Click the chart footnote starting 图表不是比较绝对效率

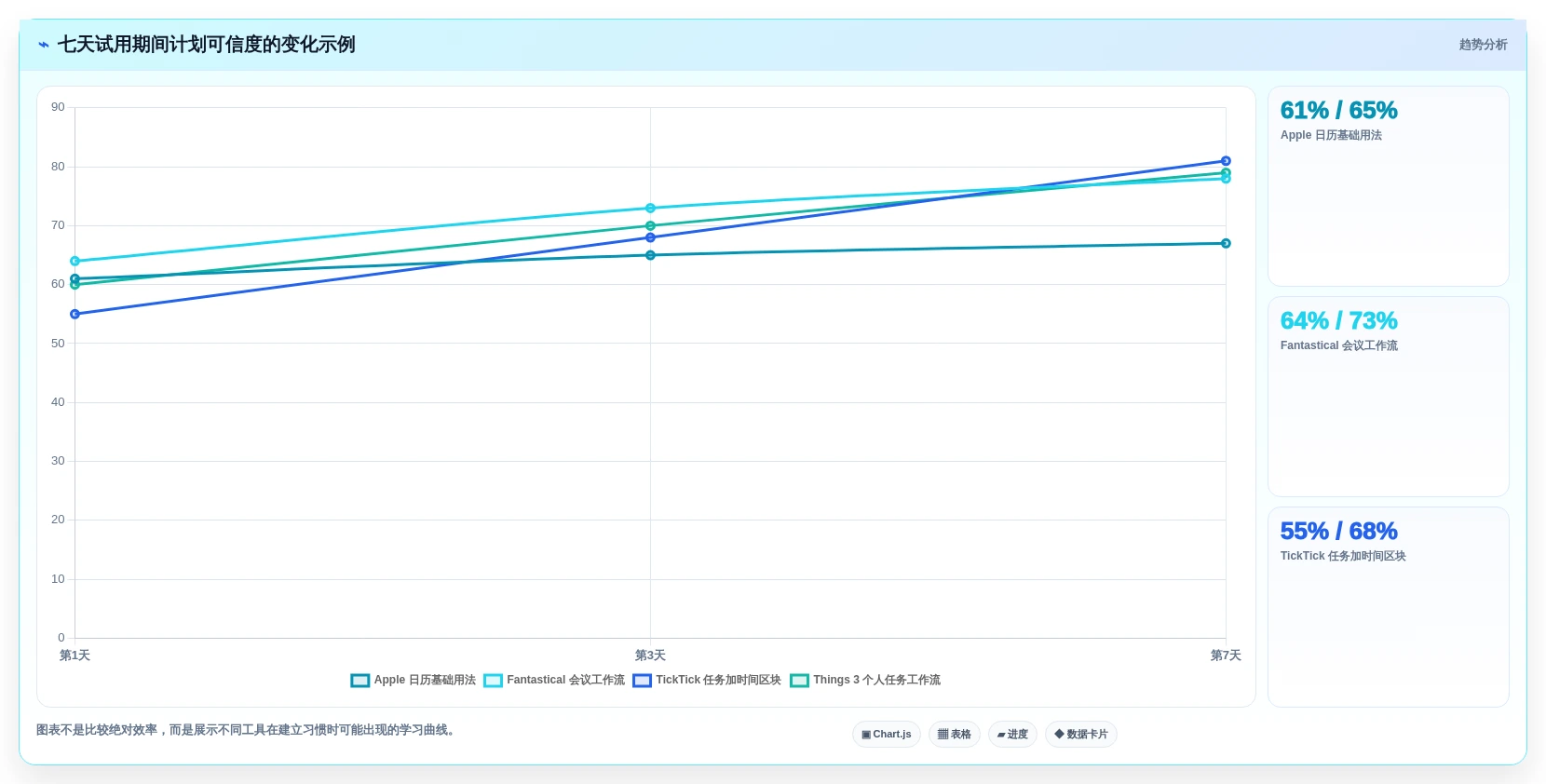[x=248, y=730]
